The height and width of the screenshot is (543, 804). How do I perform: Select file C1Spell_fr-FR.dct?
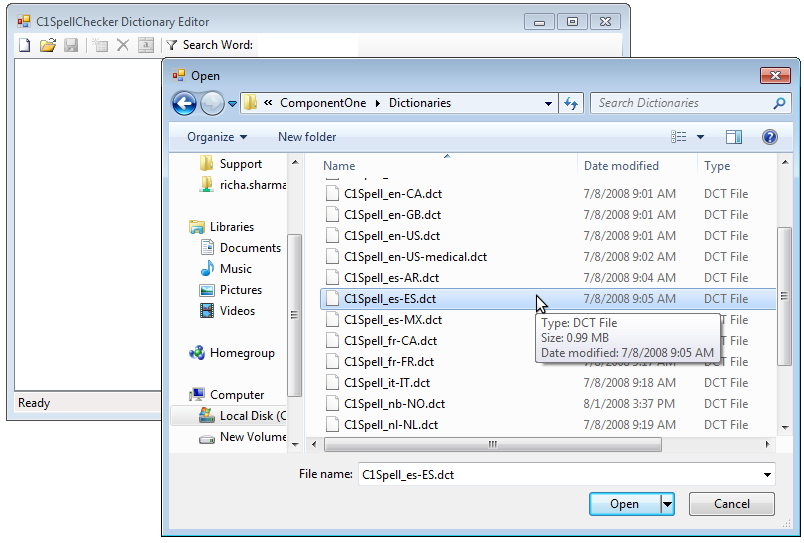pos(389,362)
